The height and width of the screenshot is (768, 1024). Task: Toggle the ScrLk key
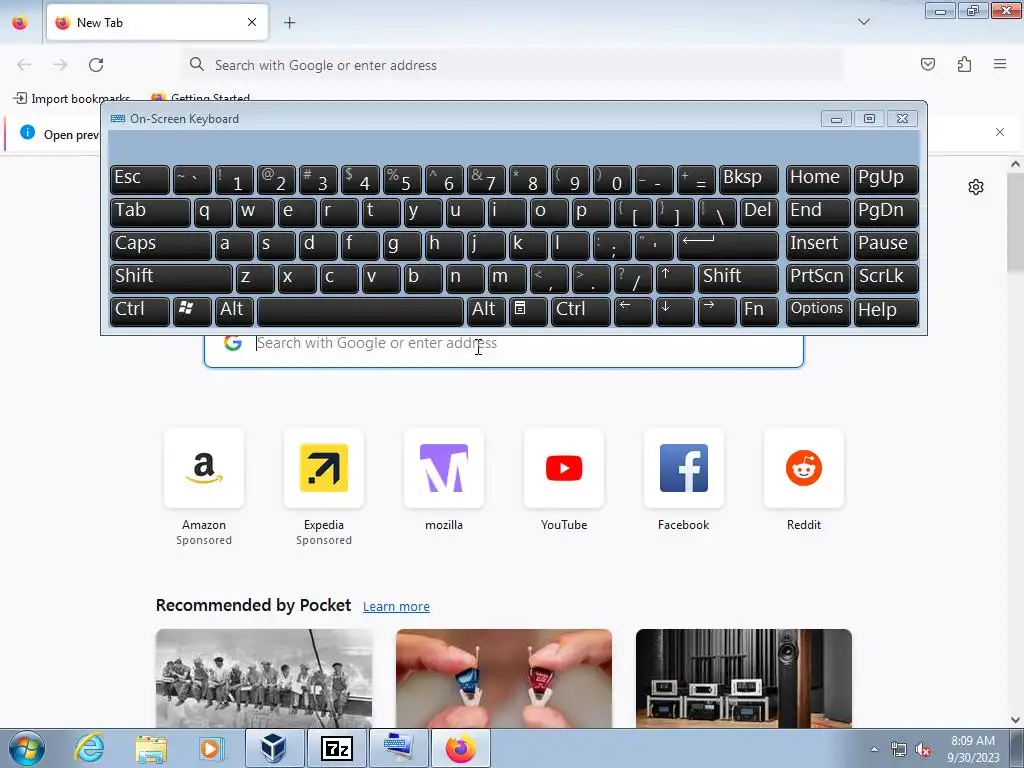(886, 278)
